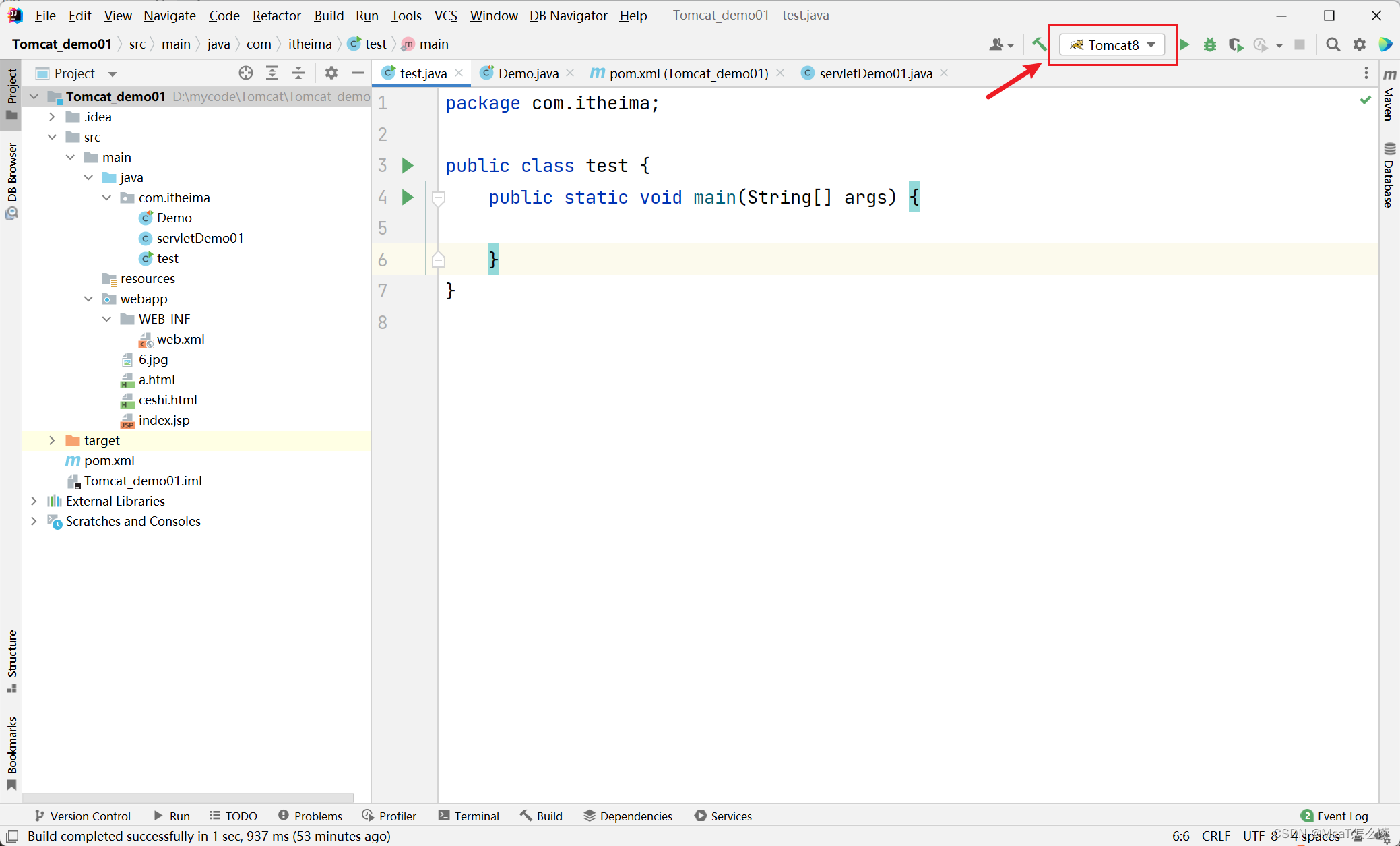Open IDE settings gear icon in top toolbar
1400x846 pixels.
click(1360, 44)
